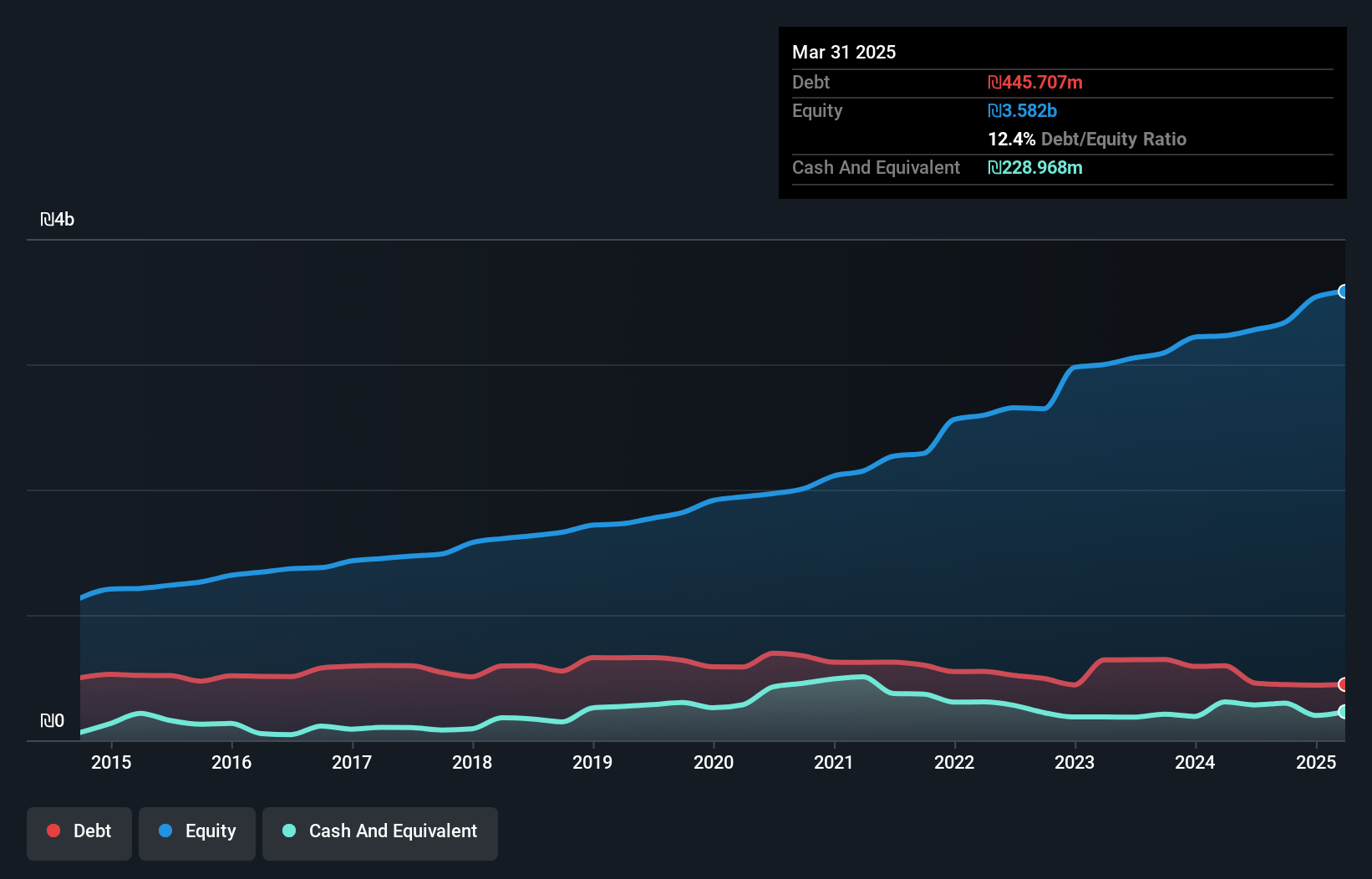Image resolution: width=1372 pixels, height=879 pixels.
Task: Click the 2015 x-axis year label
Action: point(111,762)
